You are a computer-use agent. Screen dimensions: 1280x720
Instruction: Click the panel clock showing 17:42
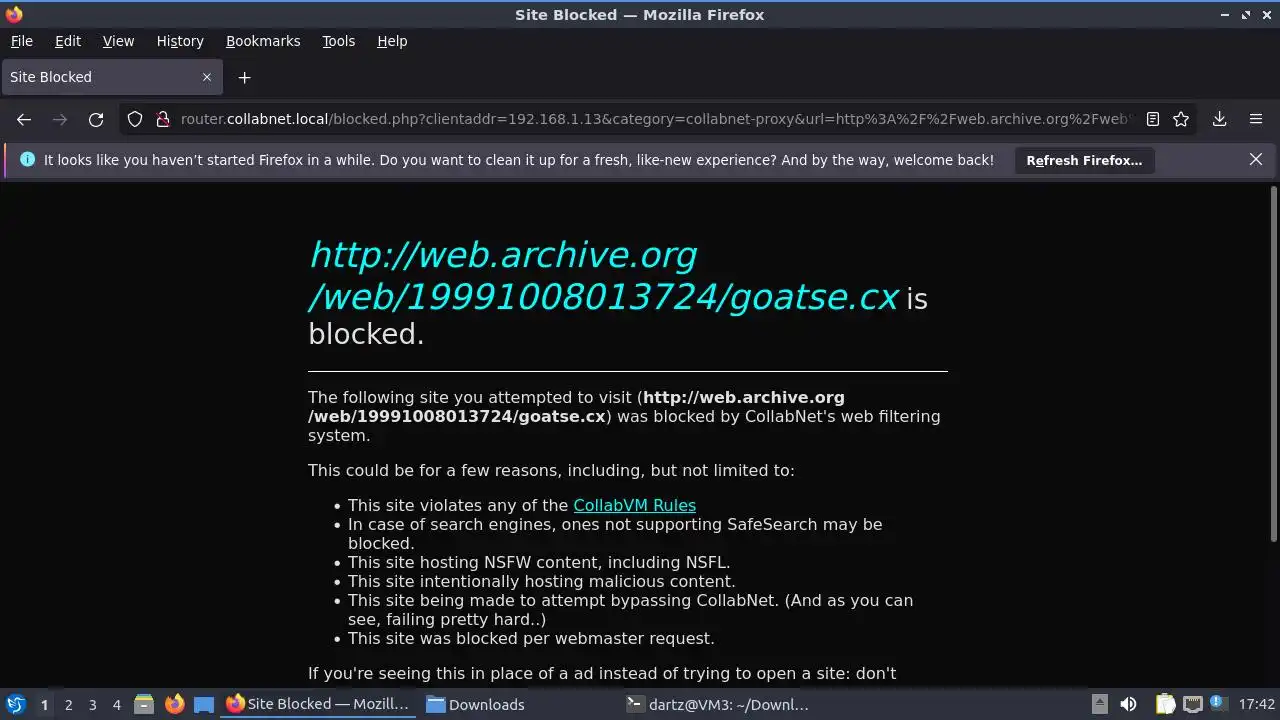point(1256,704)
